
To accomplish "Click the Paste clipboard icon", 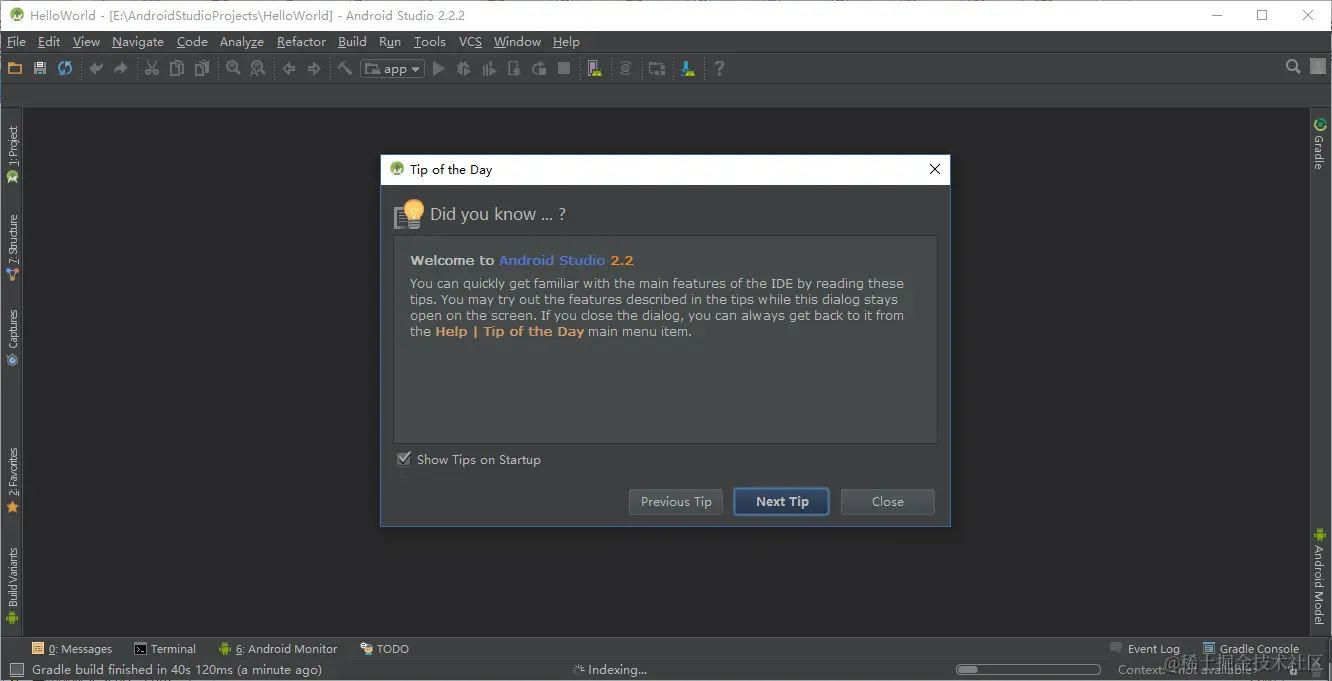I will 202,68.
